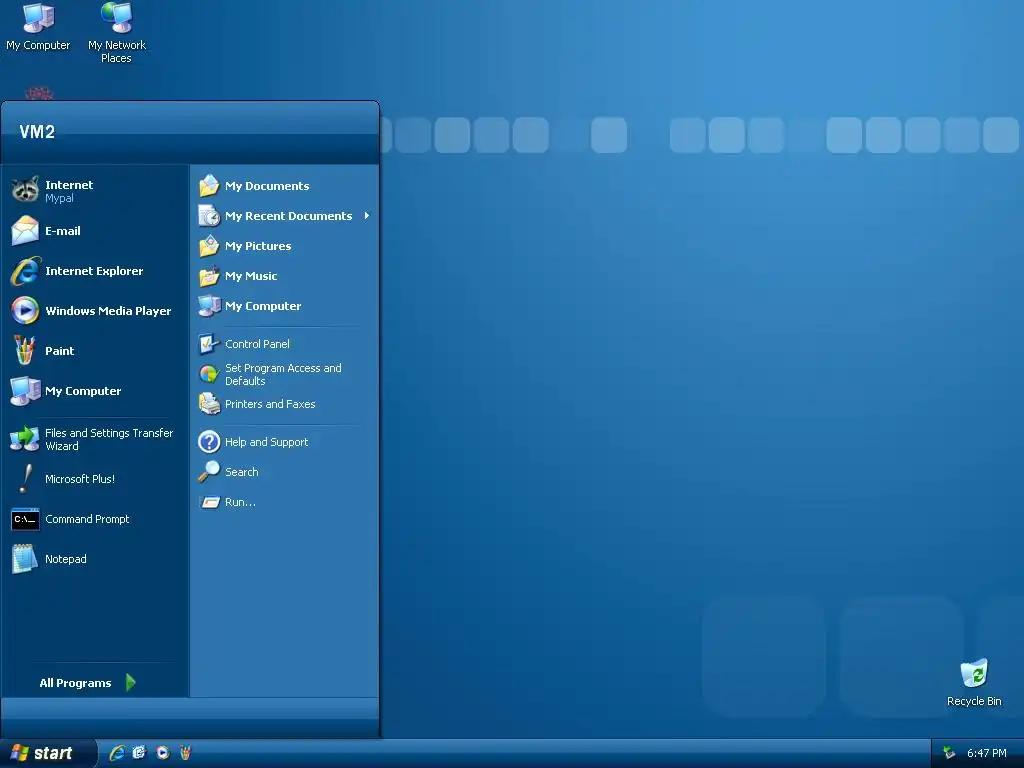The width and height of the screenshot is (1024, 768).
Task: Select Recycle Bin desktop icon
Action: pos(974,683)
